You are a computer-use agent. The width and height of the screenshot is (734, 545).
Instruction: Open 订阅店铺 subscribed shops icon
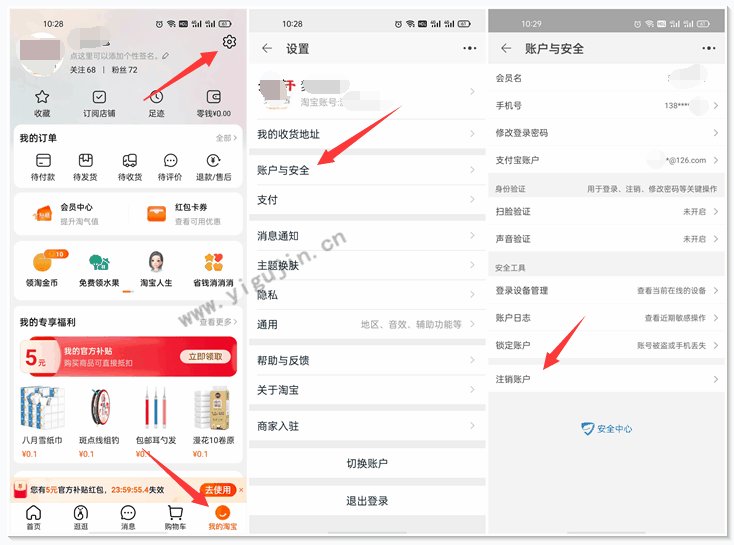[x=99, y=97]
